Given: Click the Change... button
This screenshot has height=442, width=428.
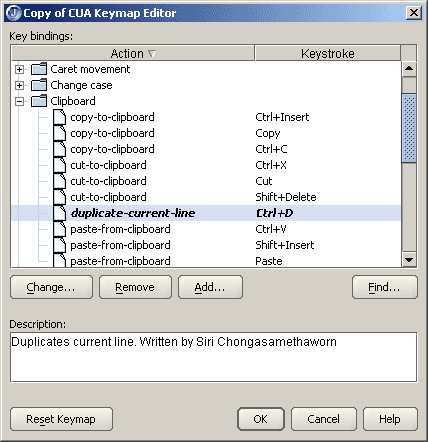Looking at the screenshot, I should click(51, 287).
